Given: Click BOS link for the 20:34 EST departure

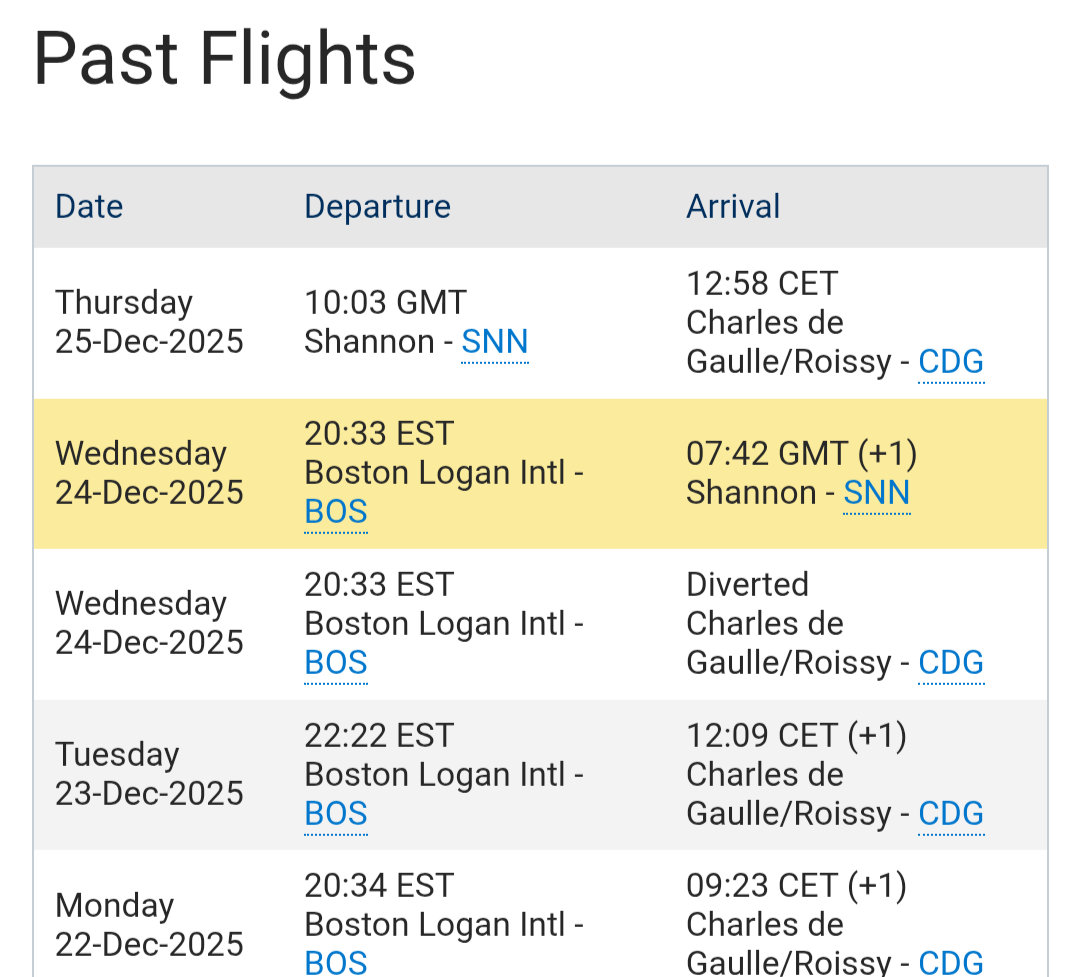Looking at the screenshot, I should tap(336, 962).
